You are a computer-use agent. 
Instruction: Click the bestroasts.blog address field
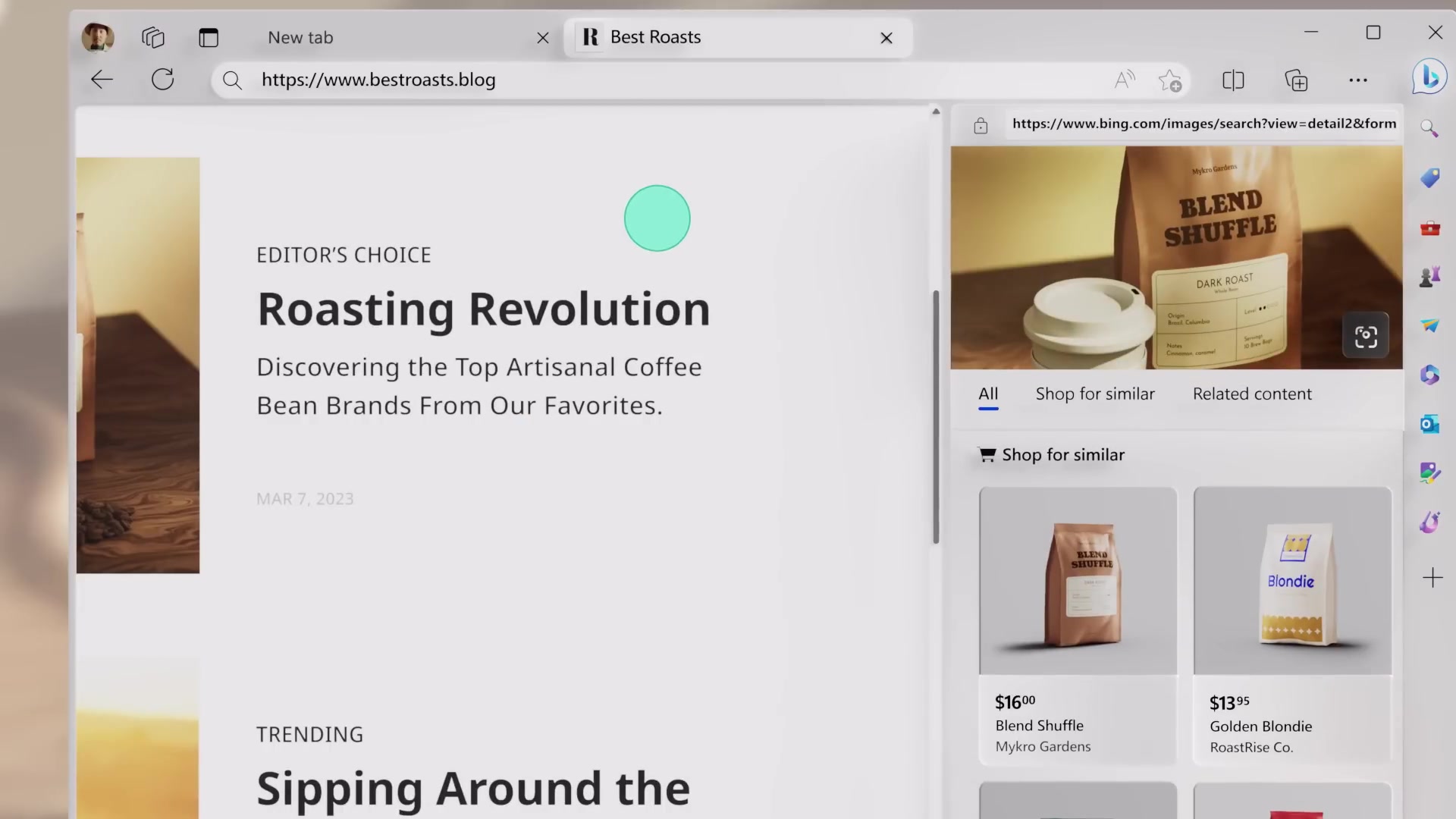coord(379,80)
